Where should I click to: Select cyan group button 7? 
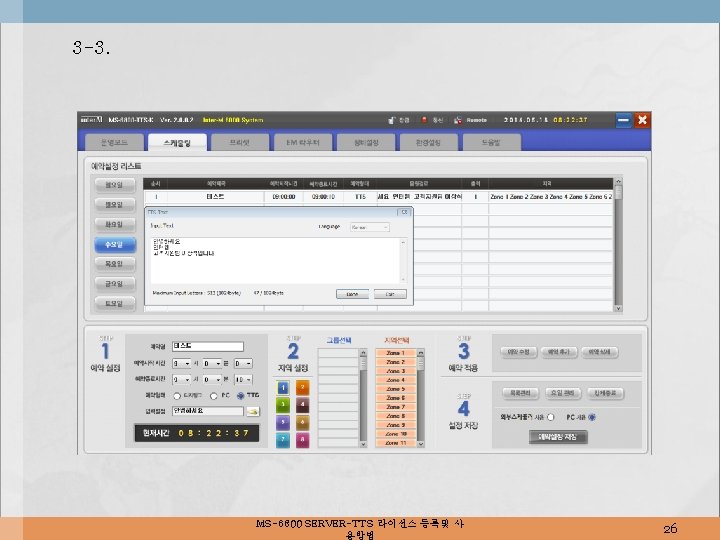283,440
